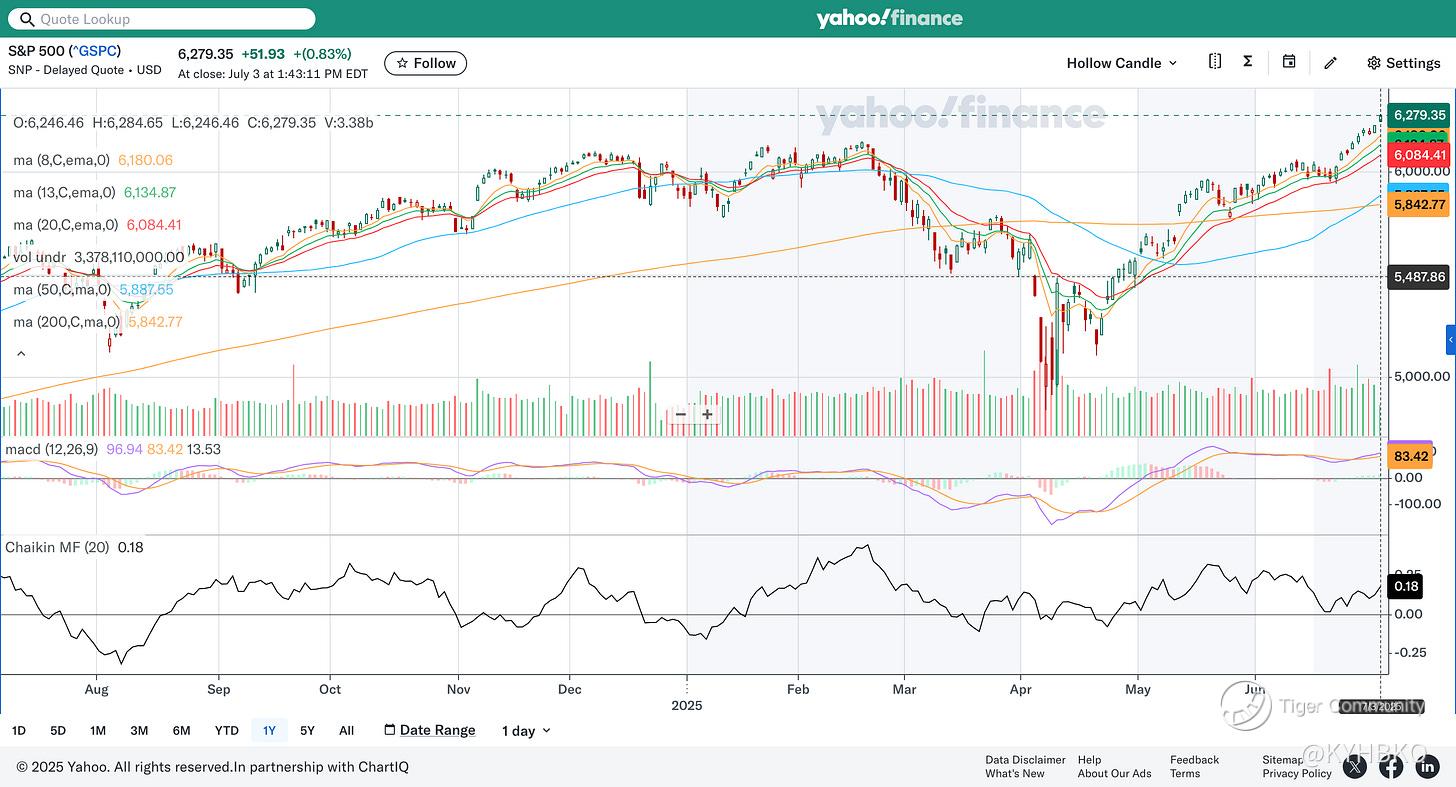Image resolution: width=1456 pixels, height=787 pixels.
Task: Click the 6,084.41 red price tag
Action: (1419, 155)
